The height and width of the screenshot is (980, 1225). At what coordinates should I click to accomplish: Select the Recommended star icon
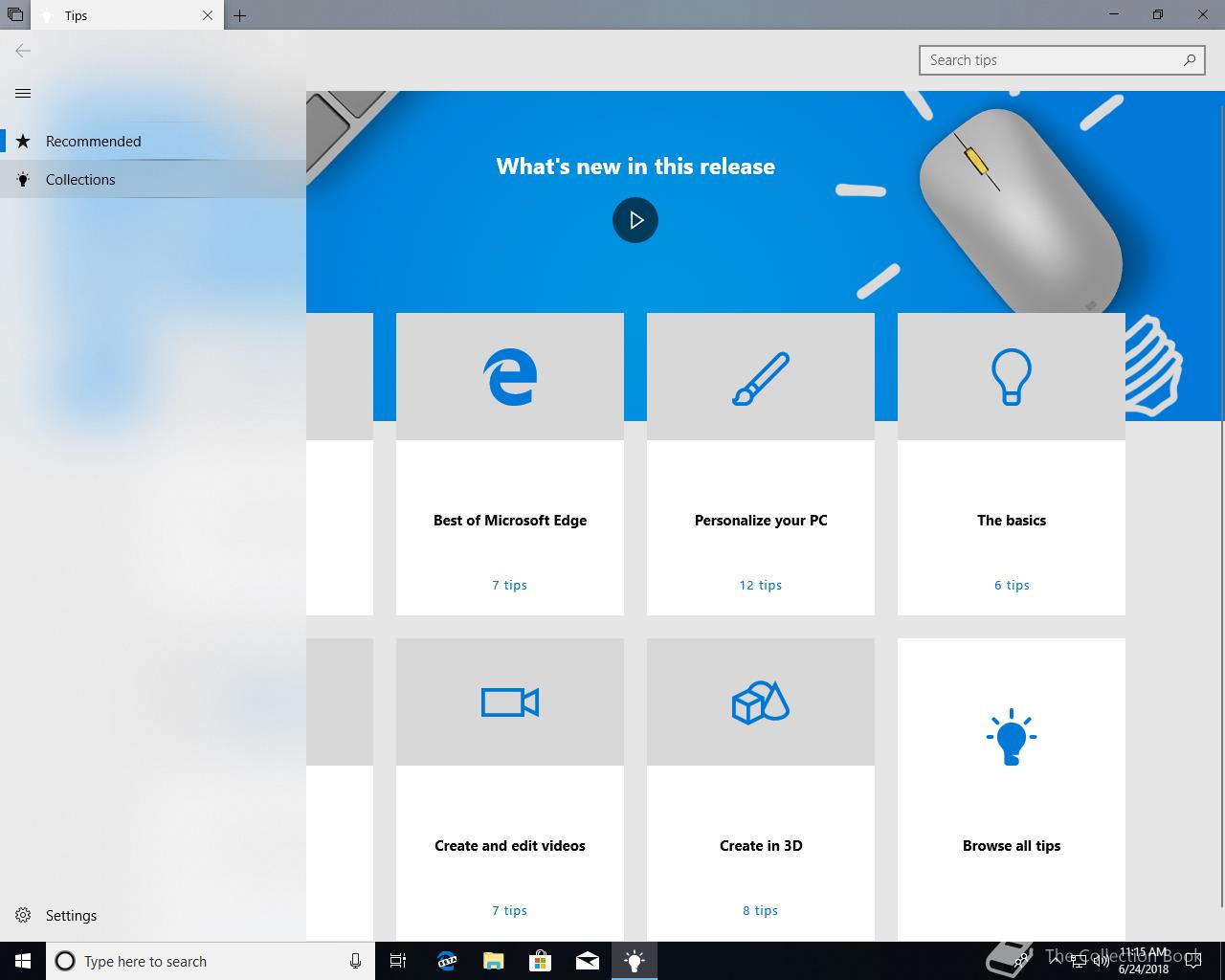pos(24,141)
